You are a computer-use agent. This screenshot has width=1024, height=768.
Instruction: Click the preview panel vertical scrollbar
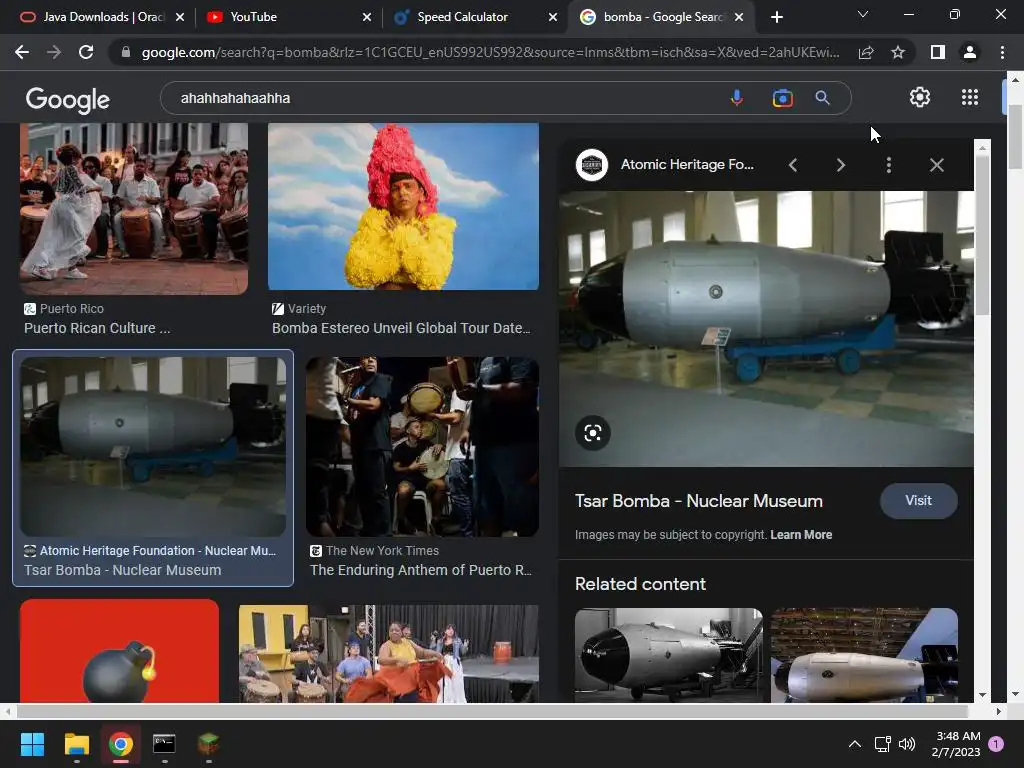(x=982, y=235)
